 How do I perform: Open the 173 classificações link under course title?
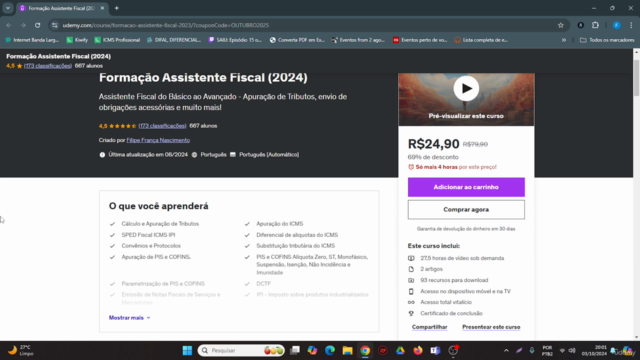pyautogui.click(x=162, y=126)
